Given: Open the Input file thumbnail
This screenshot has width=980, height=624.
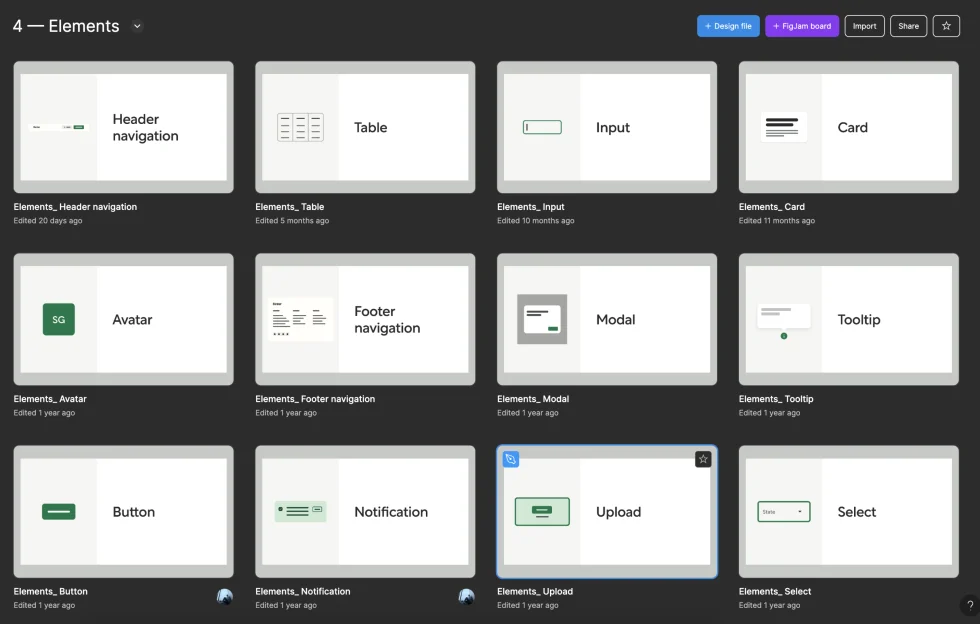Looking at the screenshot, I should tap(607, 127).
